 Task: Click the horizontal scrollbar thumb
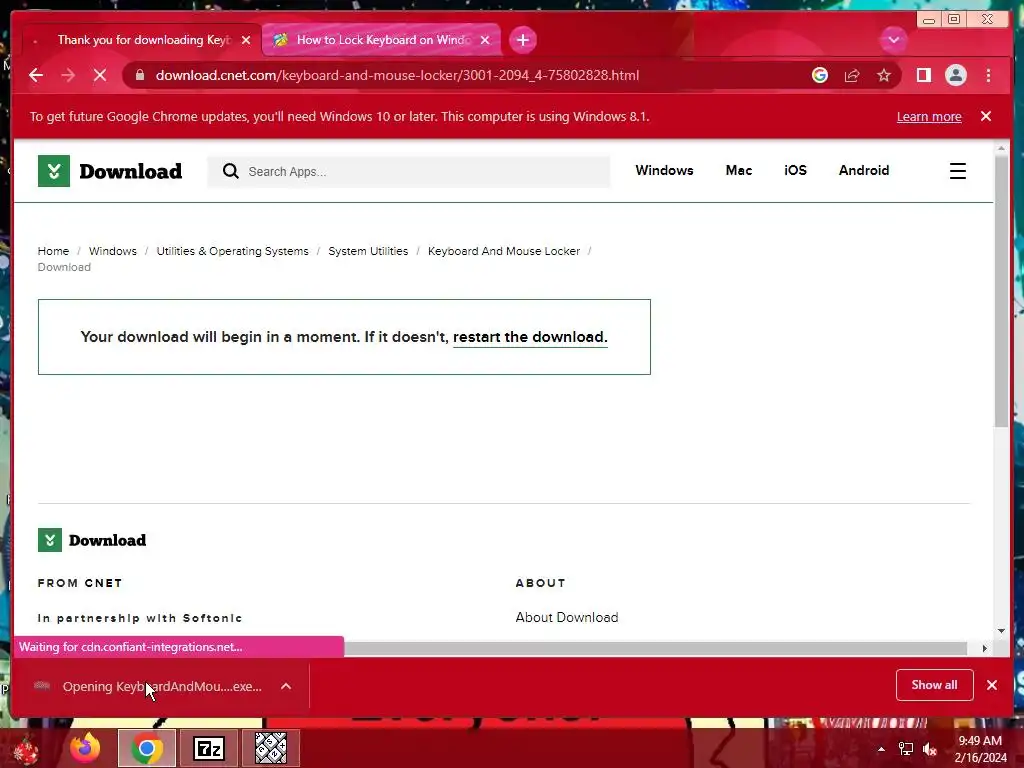click(655, 648)
